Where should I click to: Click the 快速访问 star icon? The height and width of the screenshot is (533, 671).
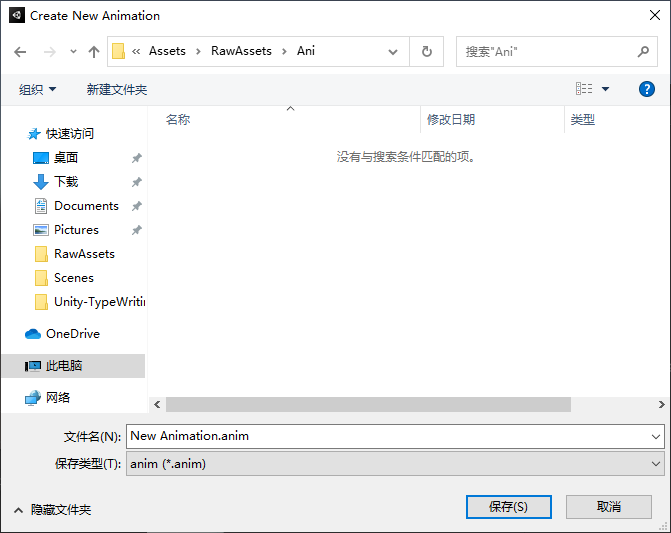[34, 134]
